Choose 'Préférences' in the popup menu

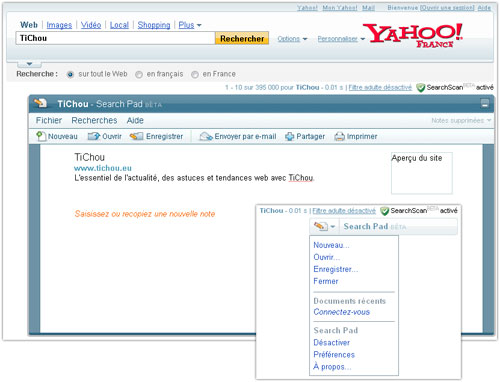334,354
